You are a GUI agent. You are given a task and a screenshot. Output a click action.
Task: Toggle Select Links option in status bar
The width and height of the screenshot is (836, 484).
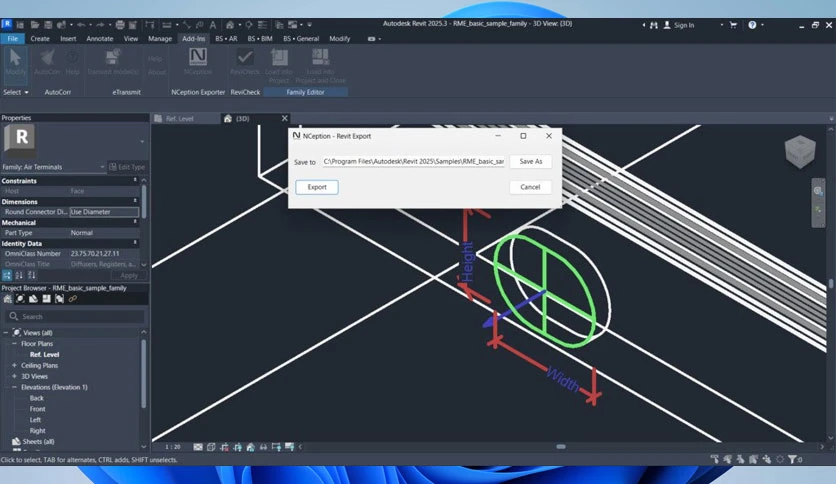pyautogui.click(x=714, y=459)
